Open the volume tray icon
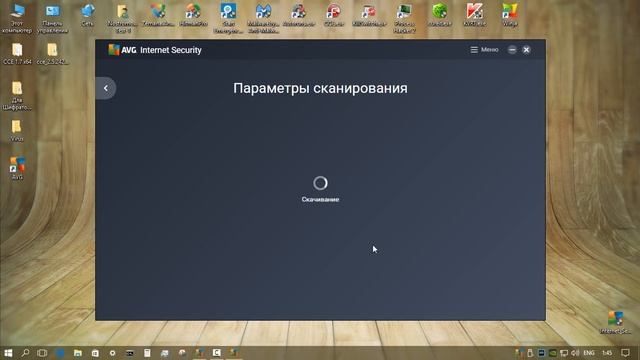640x360 pixels. pyautogui.click(x=575, y=353)
